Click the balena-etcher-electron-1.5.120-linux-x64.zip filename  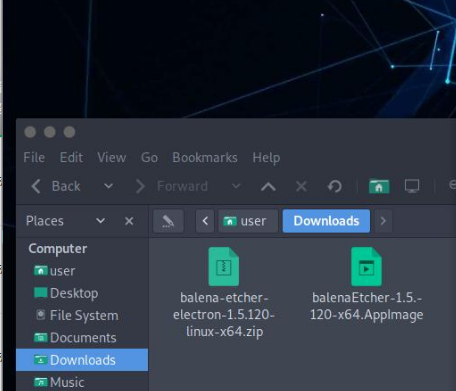click(224, 315)
